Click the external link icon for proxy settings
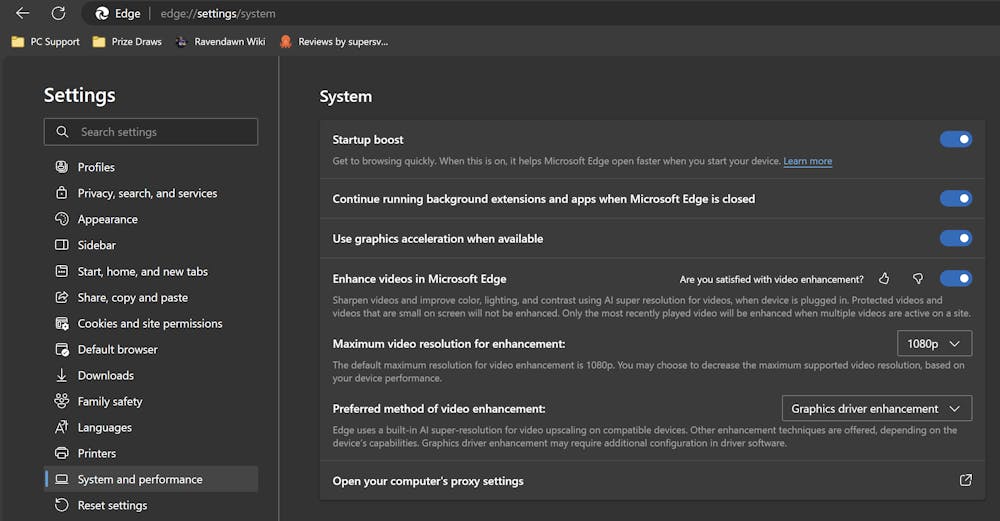The width and height of the screenshot is (1000, 521). 965,481
